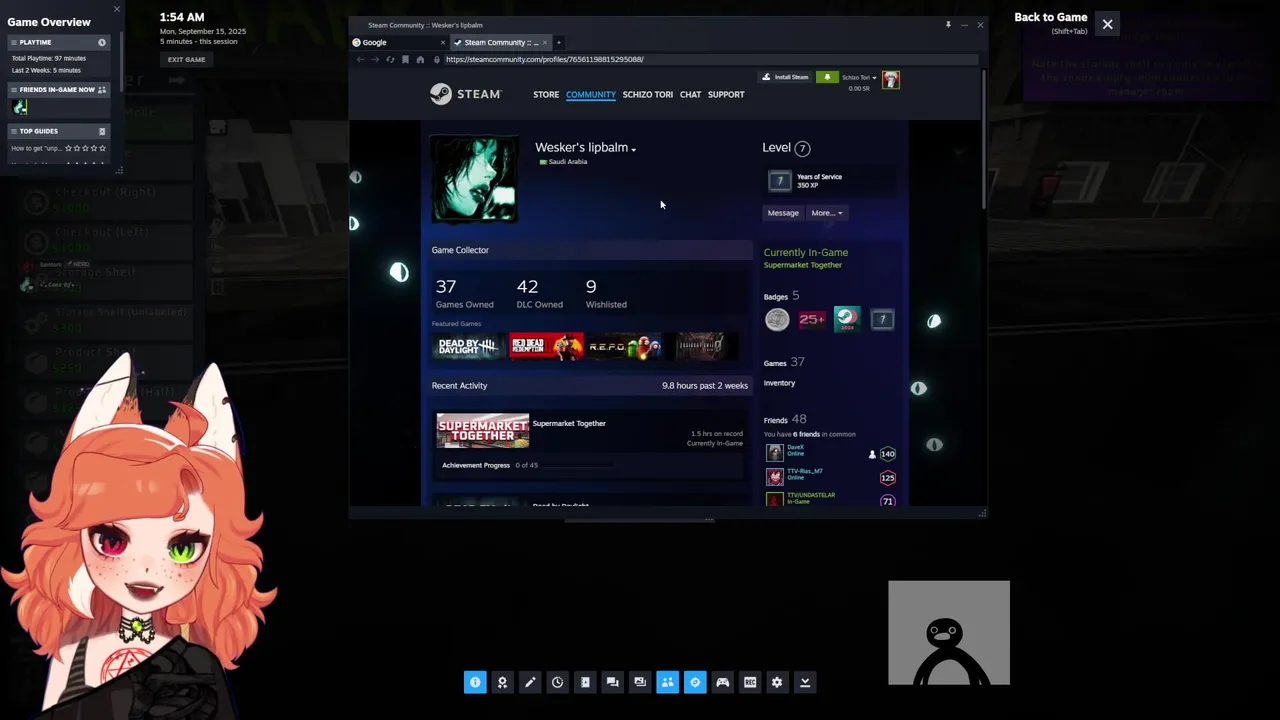
Task: Click the Steam logo in page header
Action: click(x=465, y=94)
